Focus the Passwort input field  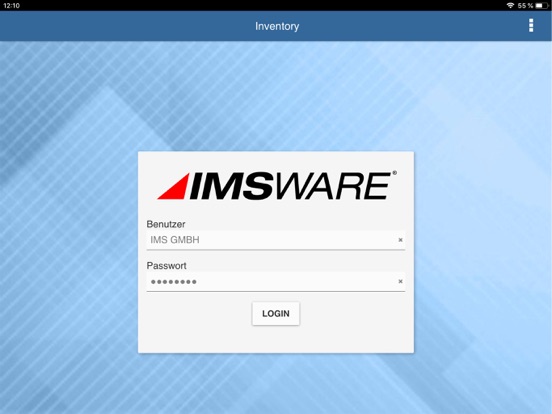[276, 281]
